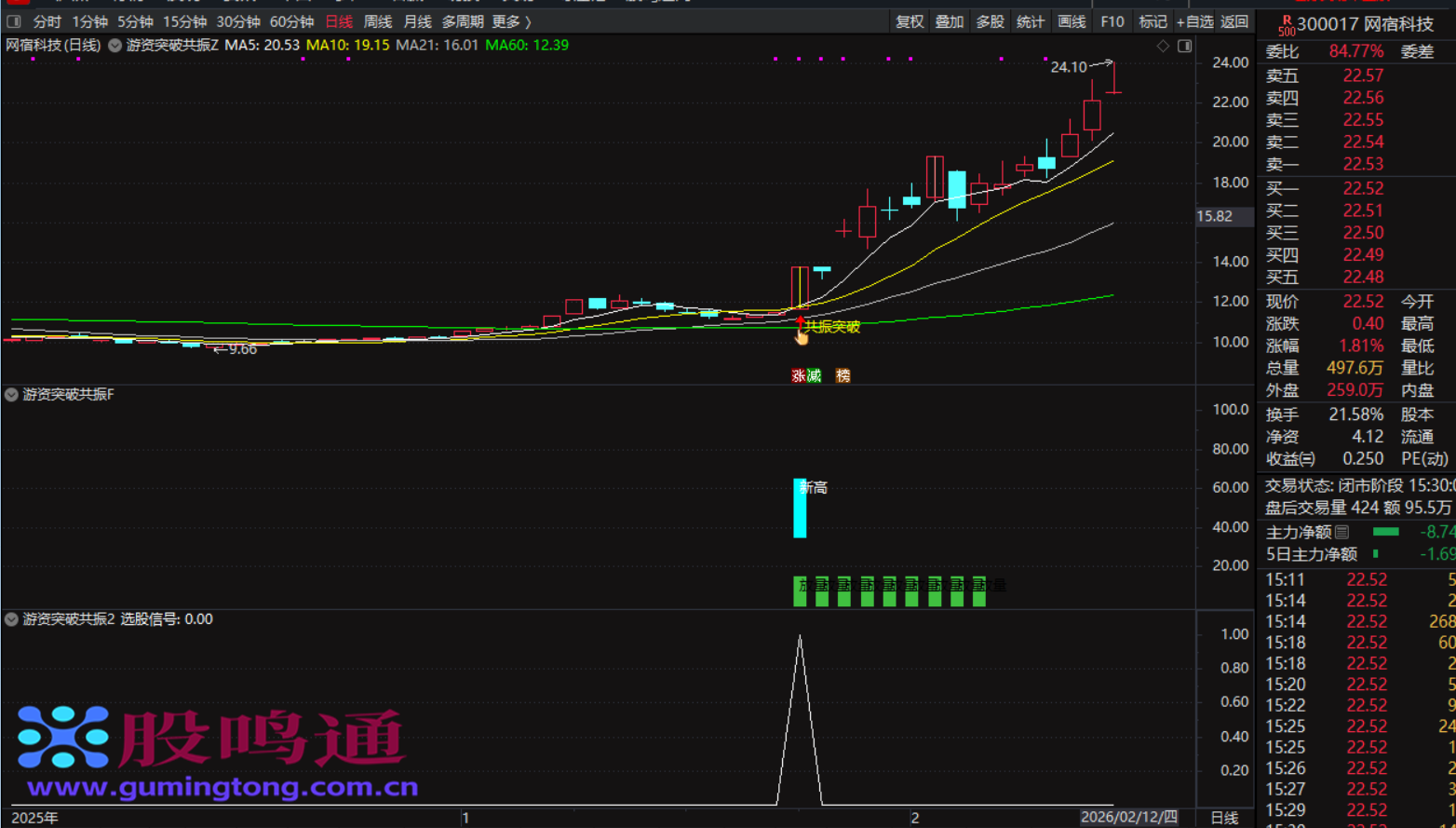The height and width of the screenshot is (828, 1456).
Task: Expand the 游资突破共振F indicator dropdown
Action: point(11,395)
